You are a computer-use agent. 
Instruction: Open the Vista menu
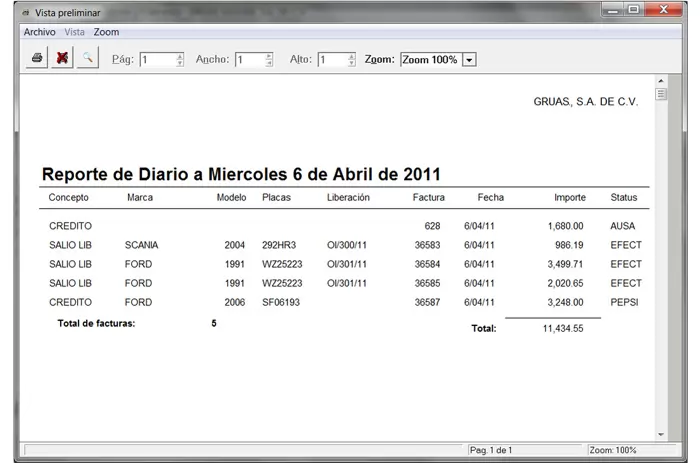(75, 32)
